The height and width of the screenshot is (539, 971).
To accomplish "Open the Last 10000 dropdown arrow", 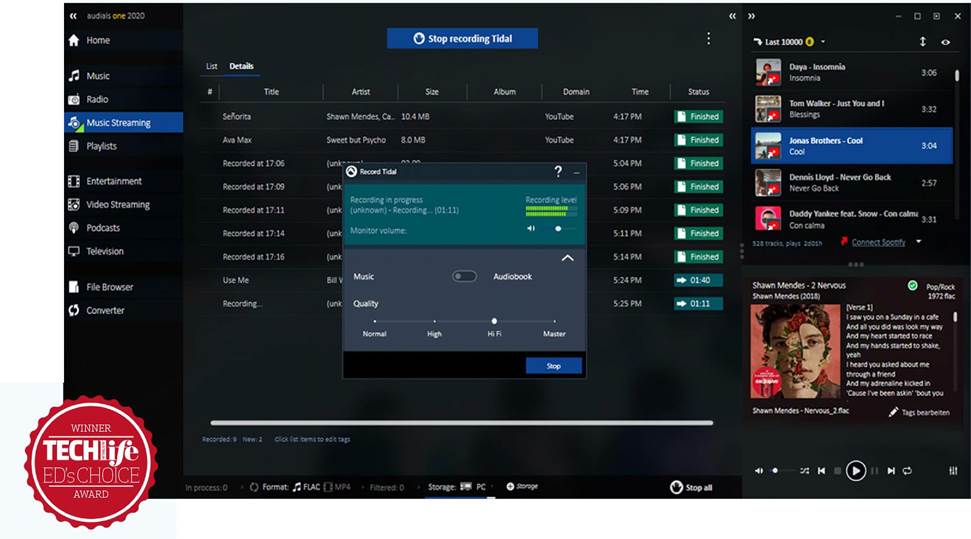I will (x=823, y=42).
